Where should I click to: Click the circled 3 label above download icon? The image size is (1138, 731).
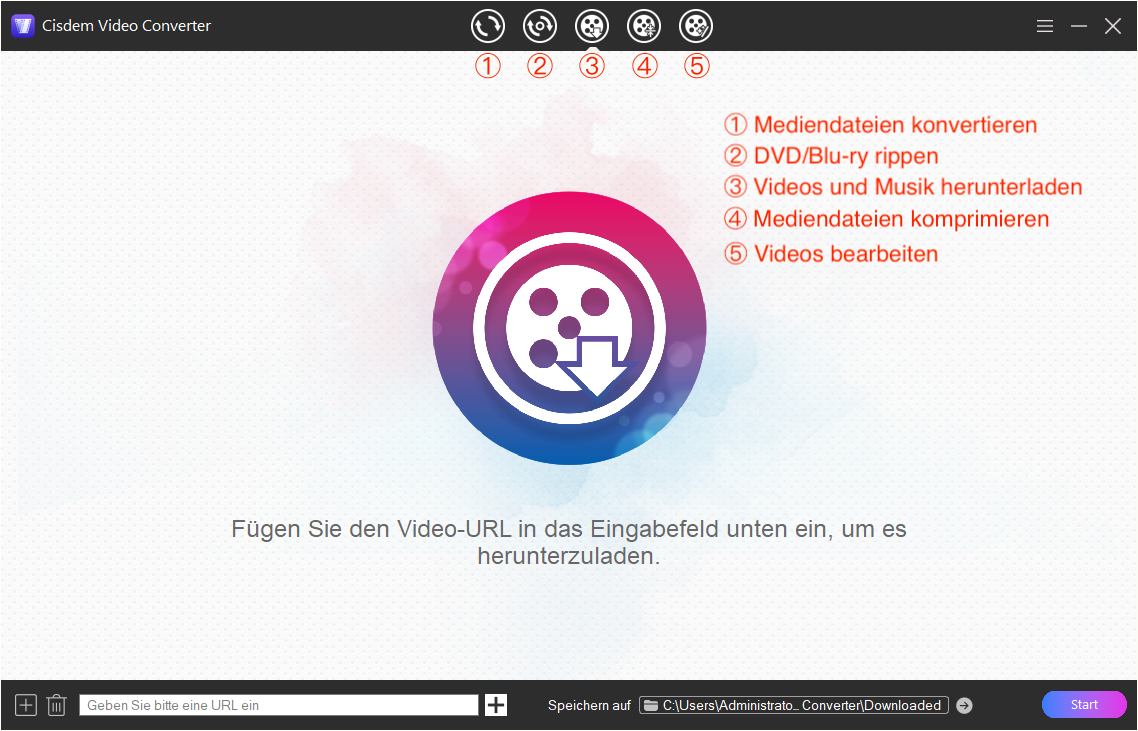[x=591, y=66]
